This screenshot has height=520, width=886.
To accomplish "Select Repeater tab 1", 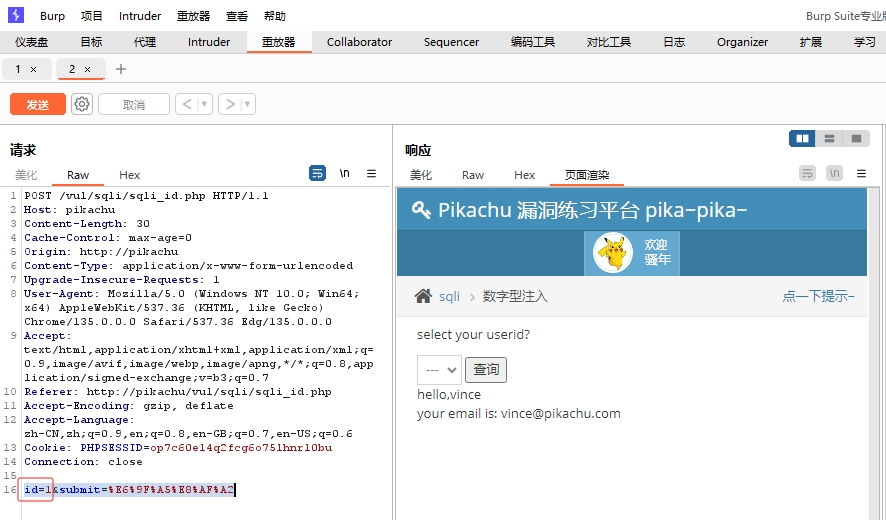I will (x=18, y=69).
